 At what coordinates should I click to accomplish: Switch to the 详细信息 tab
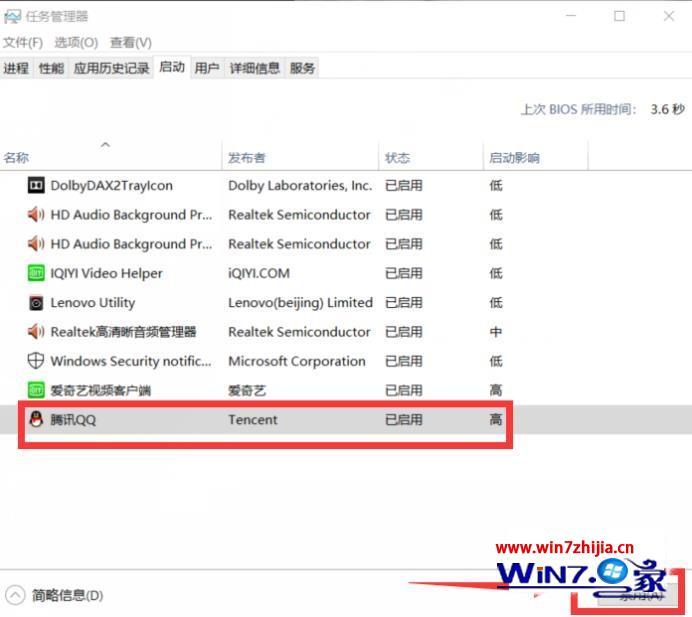[255, 68]
